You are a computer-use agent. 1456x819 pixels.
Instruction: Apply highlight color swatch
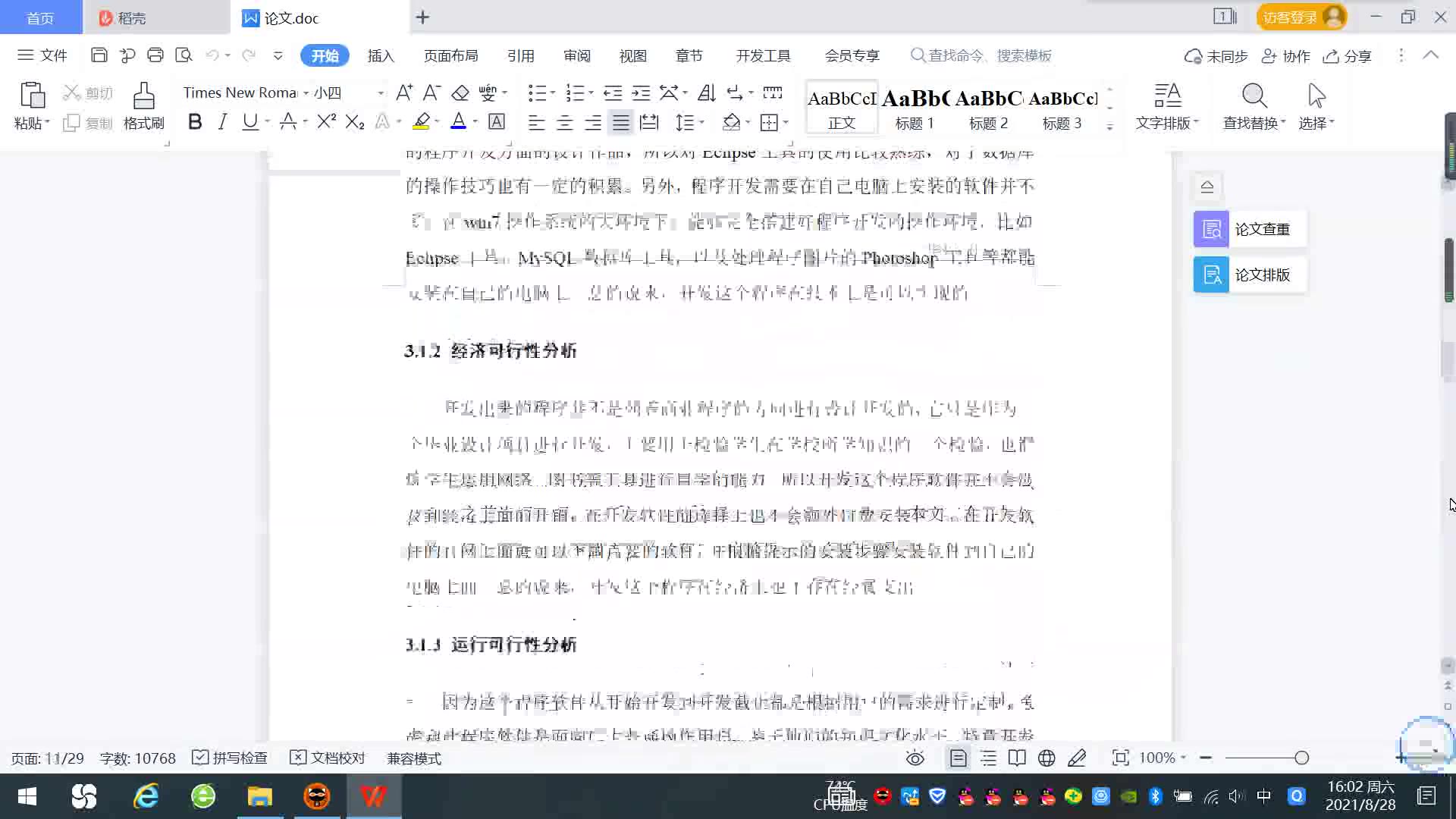(x=422, y=121)
